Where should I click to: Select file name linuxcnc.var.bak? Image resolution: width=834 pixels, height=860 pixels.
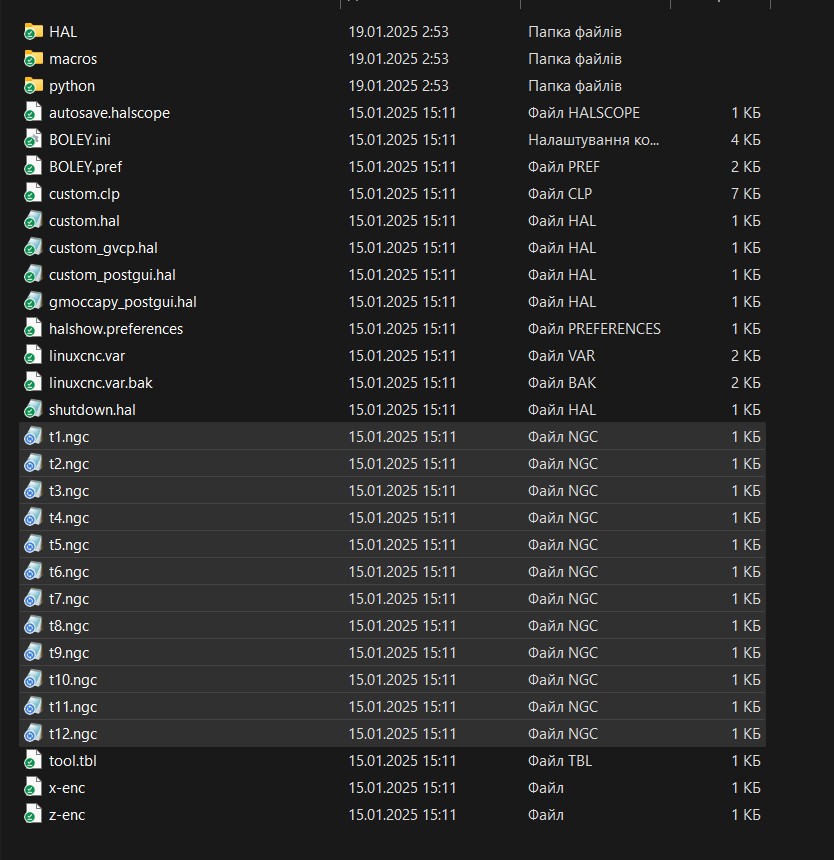(100, 383)
